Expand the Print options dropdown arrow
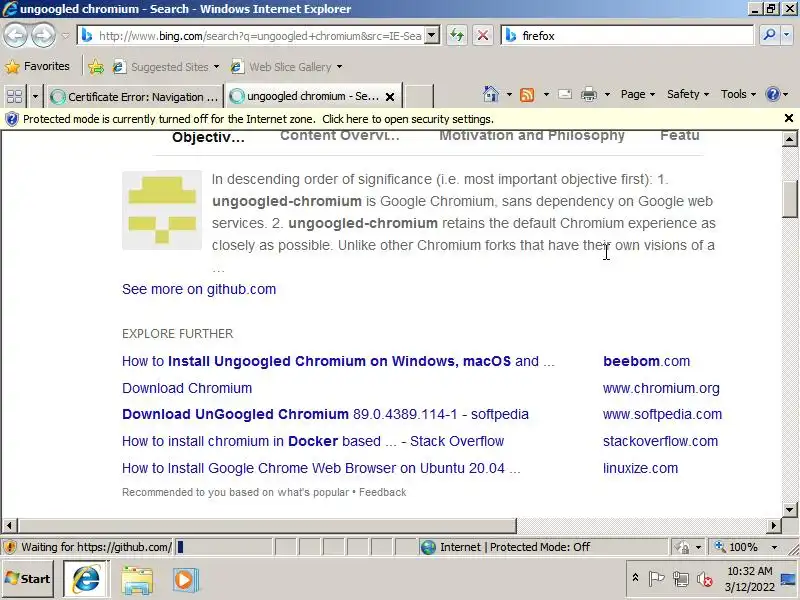Viewport: 800px width, 600px height. tap(607, 94)
